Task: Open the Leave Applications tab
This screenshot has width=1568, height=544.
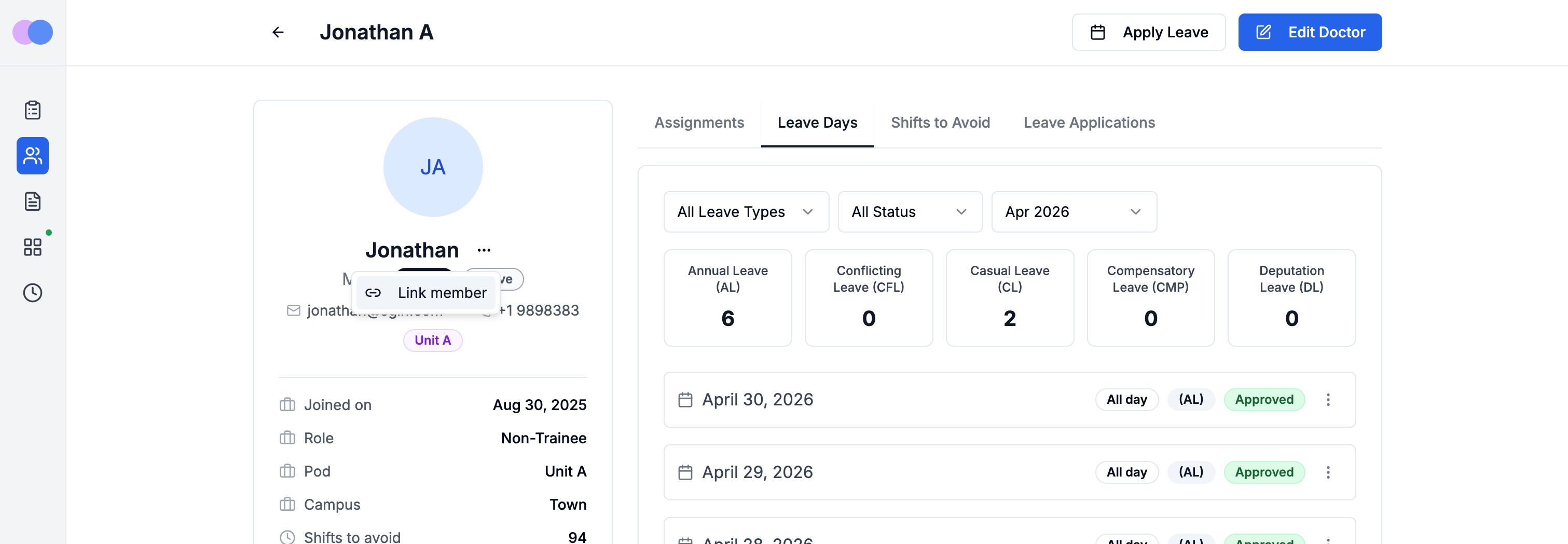Action: (x=1089, y=123)
